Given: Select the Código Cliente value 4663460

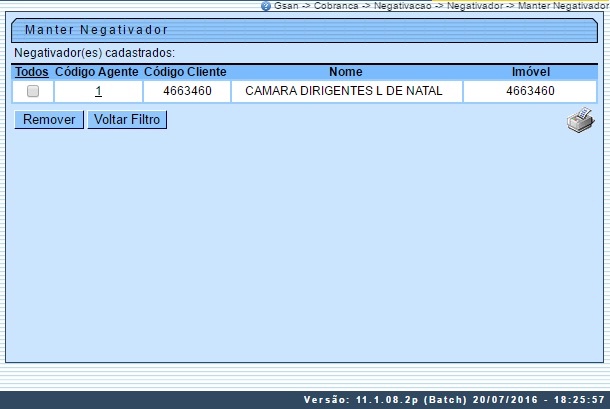Looking at the screenshot, I should 187,91.
